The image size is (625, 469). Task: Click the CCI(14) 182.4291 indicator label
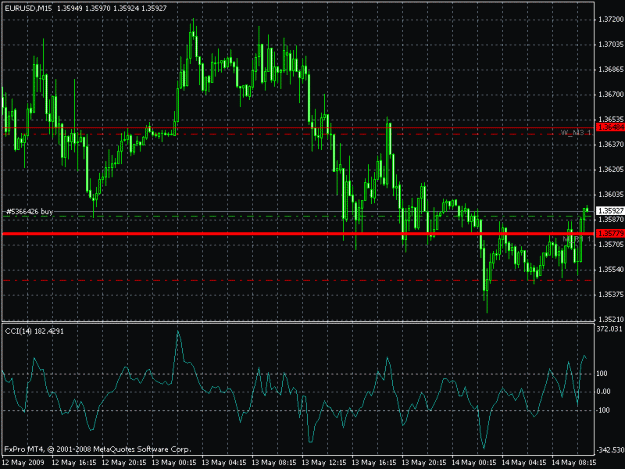pyautogui.click(x=34, y=331)
